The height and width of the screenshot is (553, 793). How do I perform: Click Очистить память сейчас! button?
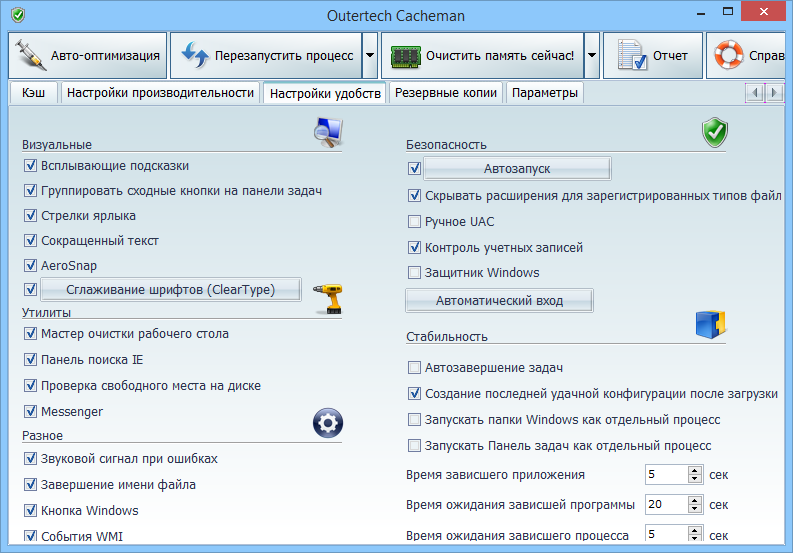point(482,56)
